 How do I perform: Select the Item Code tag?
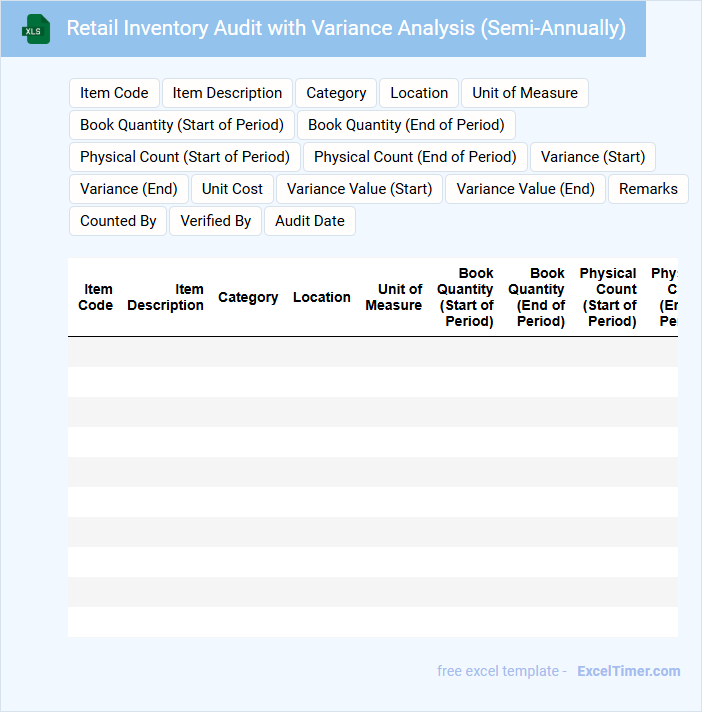[114, 93]
